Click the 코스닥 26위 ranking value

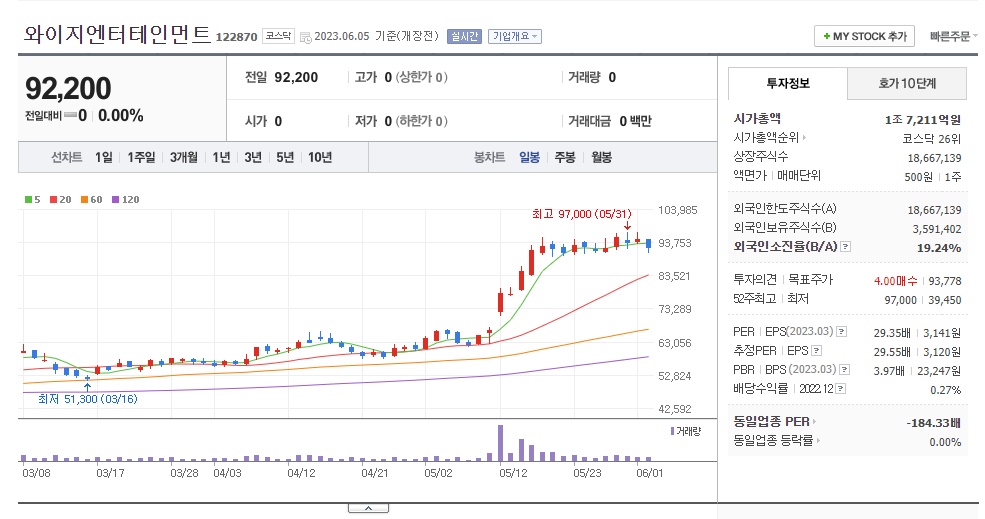click(x=932, y=138)
